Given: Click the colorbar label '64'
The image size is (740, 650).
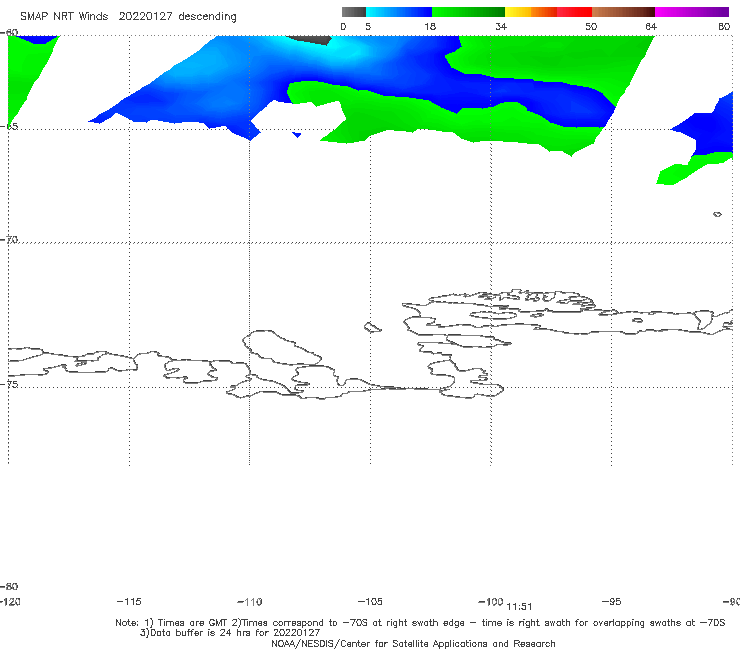Looking at the screenshot, I should [651, 26].
